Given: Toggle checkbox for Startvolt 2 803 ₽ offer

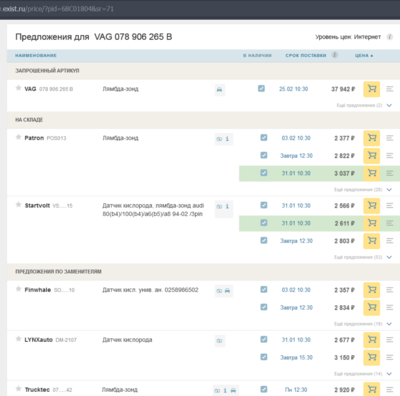Looking at the screenshot, I should point(264,240).
